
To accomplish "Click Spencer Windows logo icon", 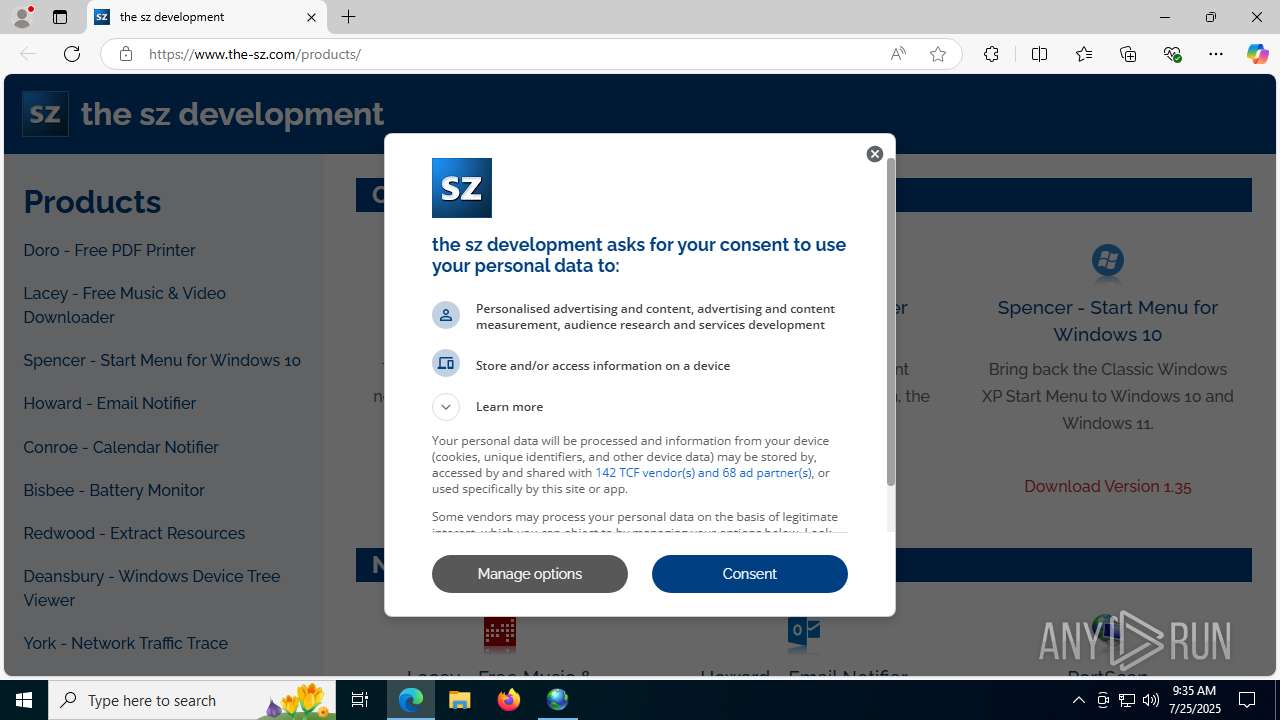I will pos(1107,261).
